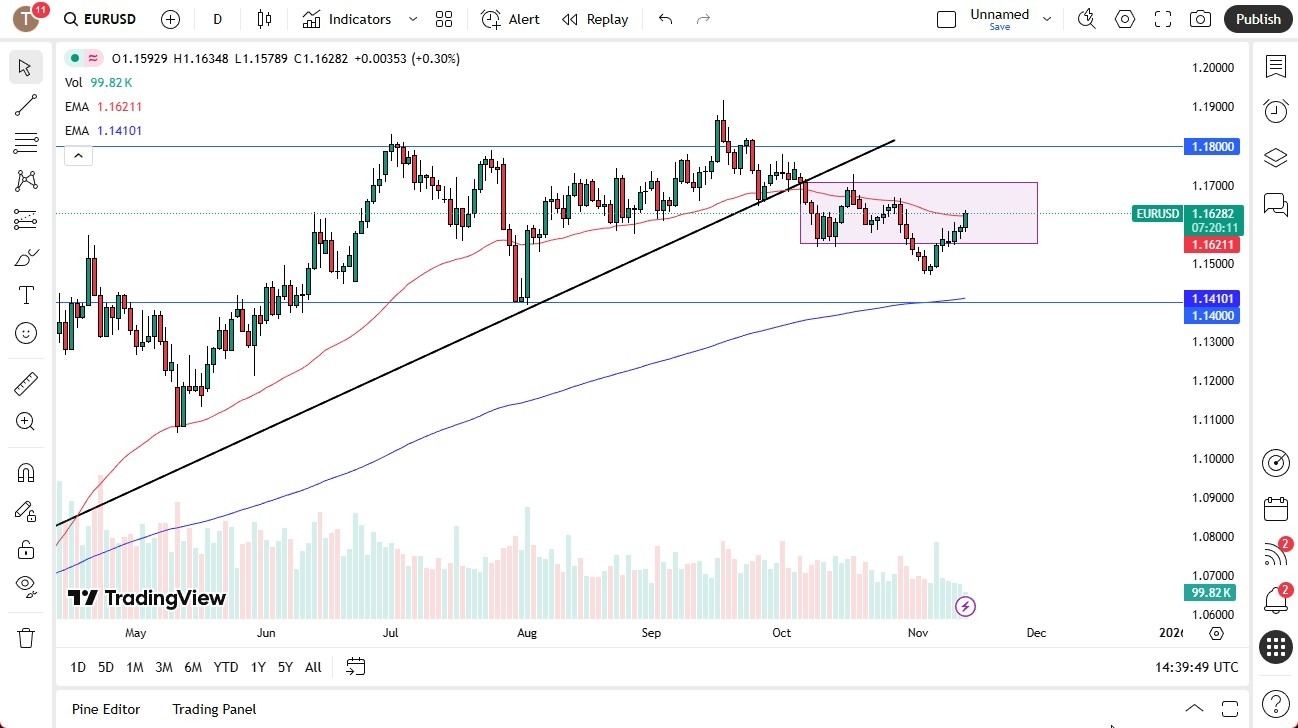This screenshot has height=728, width=1298.
Task: Select the Text tool
Action: tap(25, 295)
